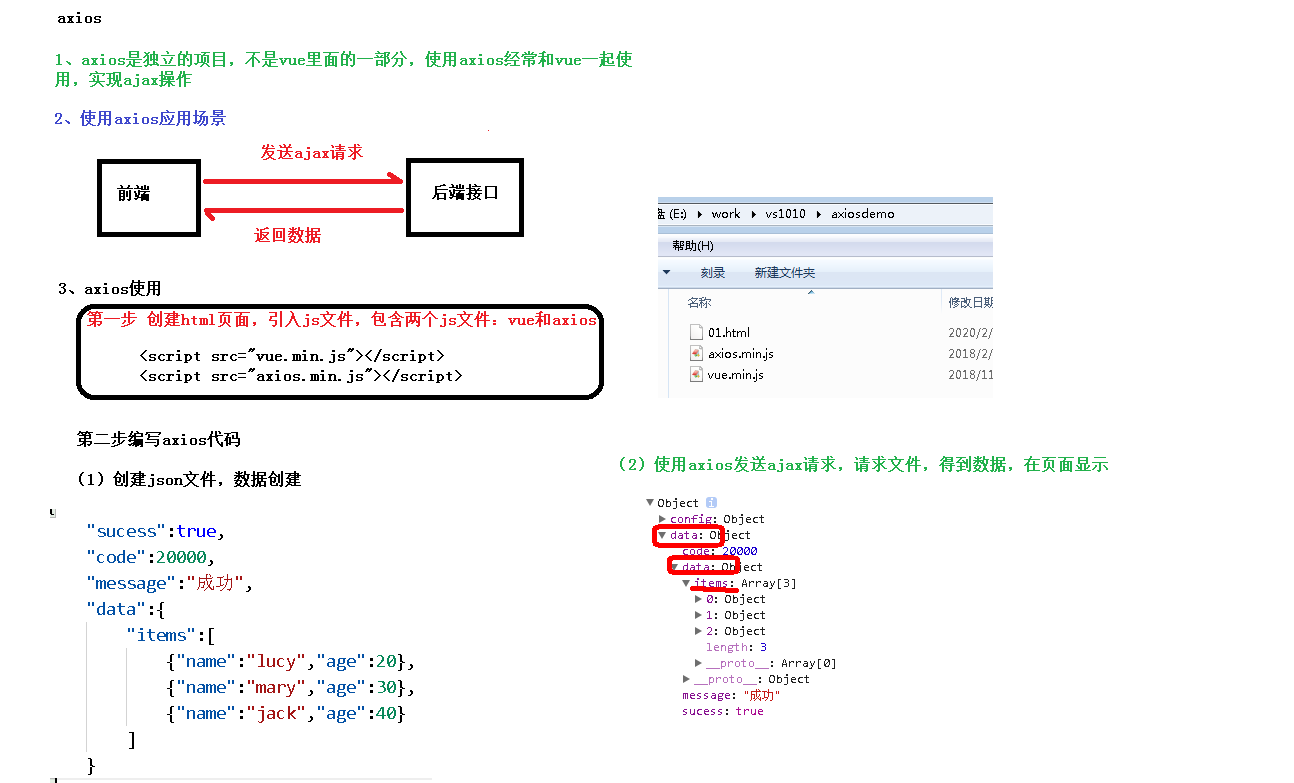
Task: Expand the 1: Object array entry
Action: [699, 615]
